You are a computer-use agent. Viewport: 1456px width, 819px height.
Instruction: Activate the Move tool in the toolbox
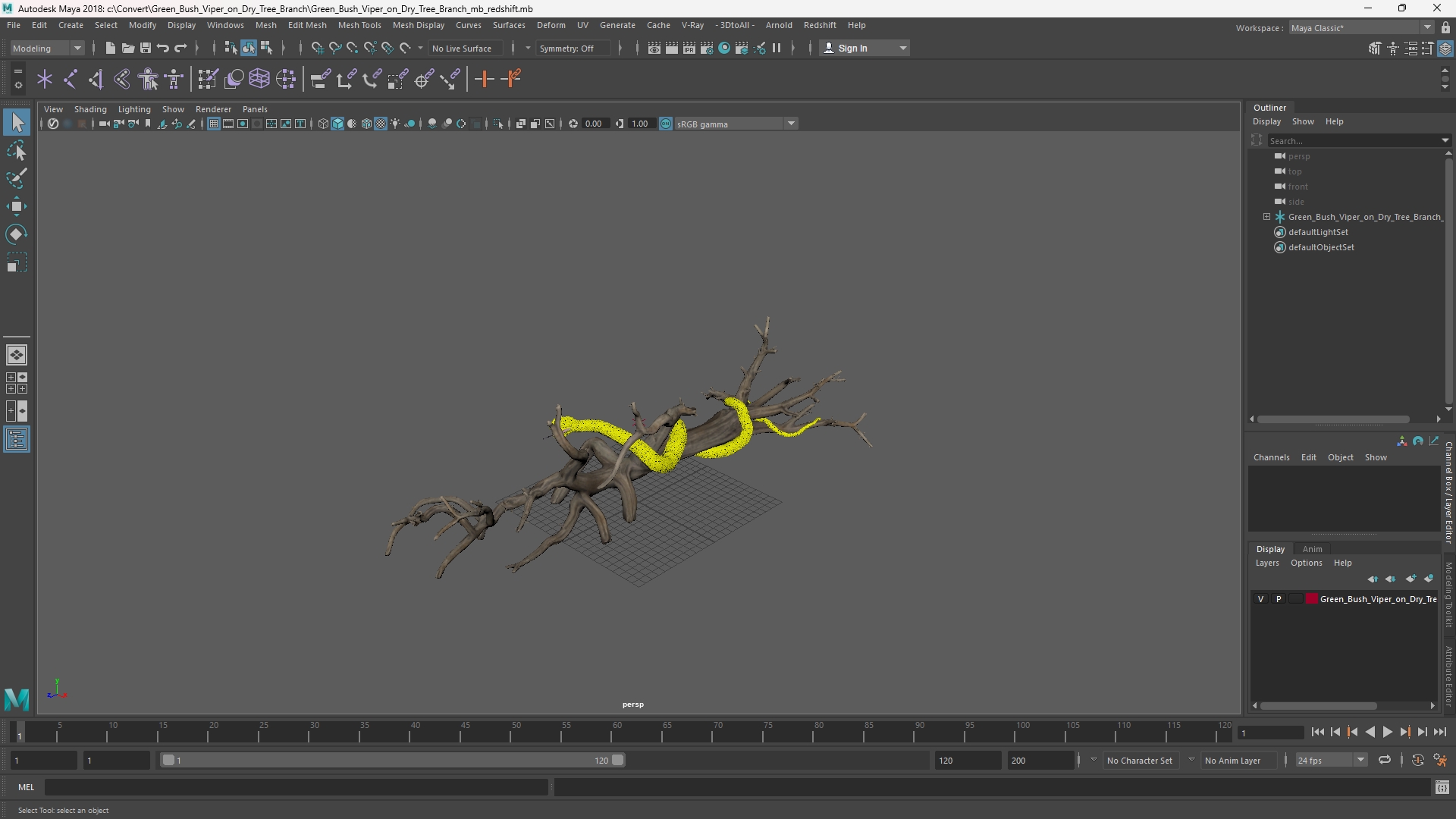pos(17,206)
